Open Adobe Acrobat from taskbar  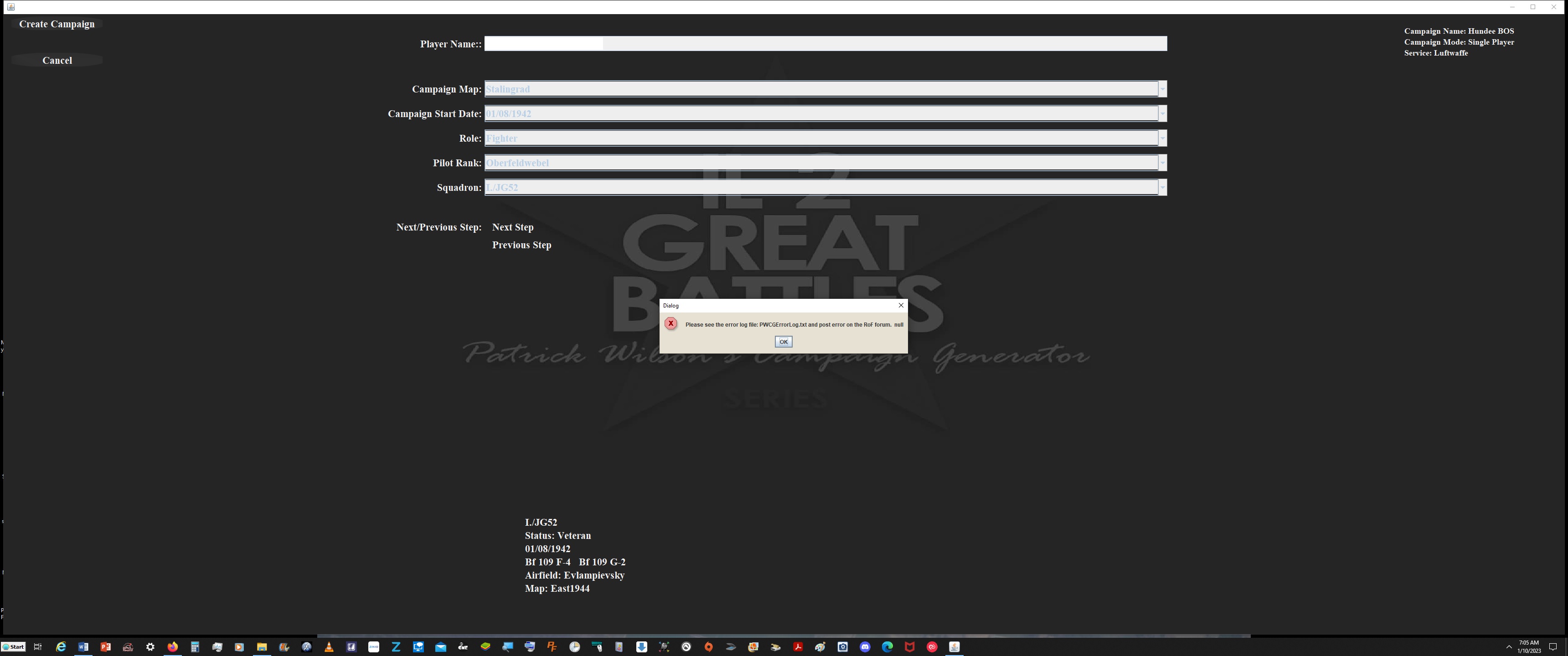[x=797, y=647]
